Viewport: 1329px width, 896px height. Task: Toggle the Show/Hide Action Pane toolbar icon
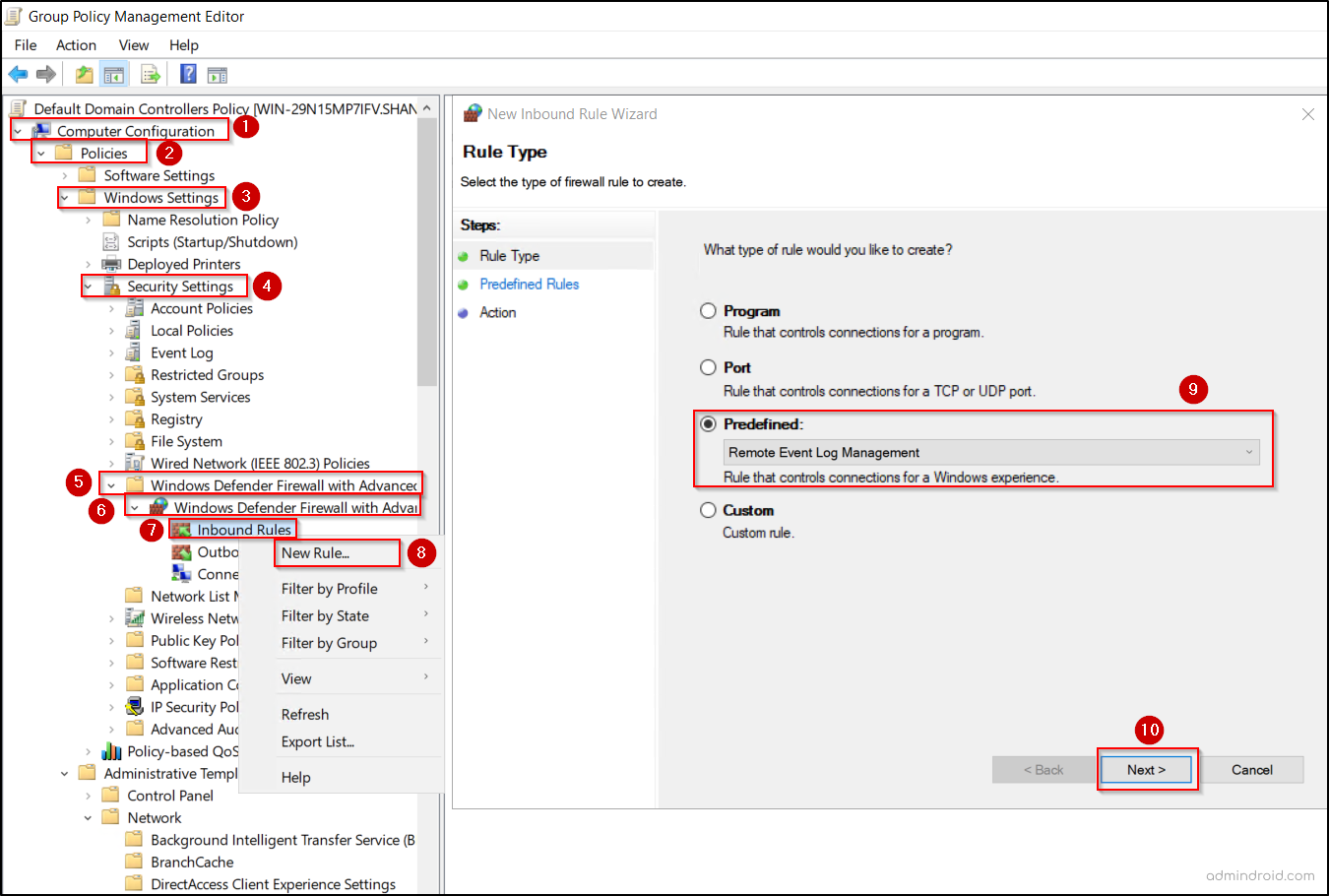[218, 74]
